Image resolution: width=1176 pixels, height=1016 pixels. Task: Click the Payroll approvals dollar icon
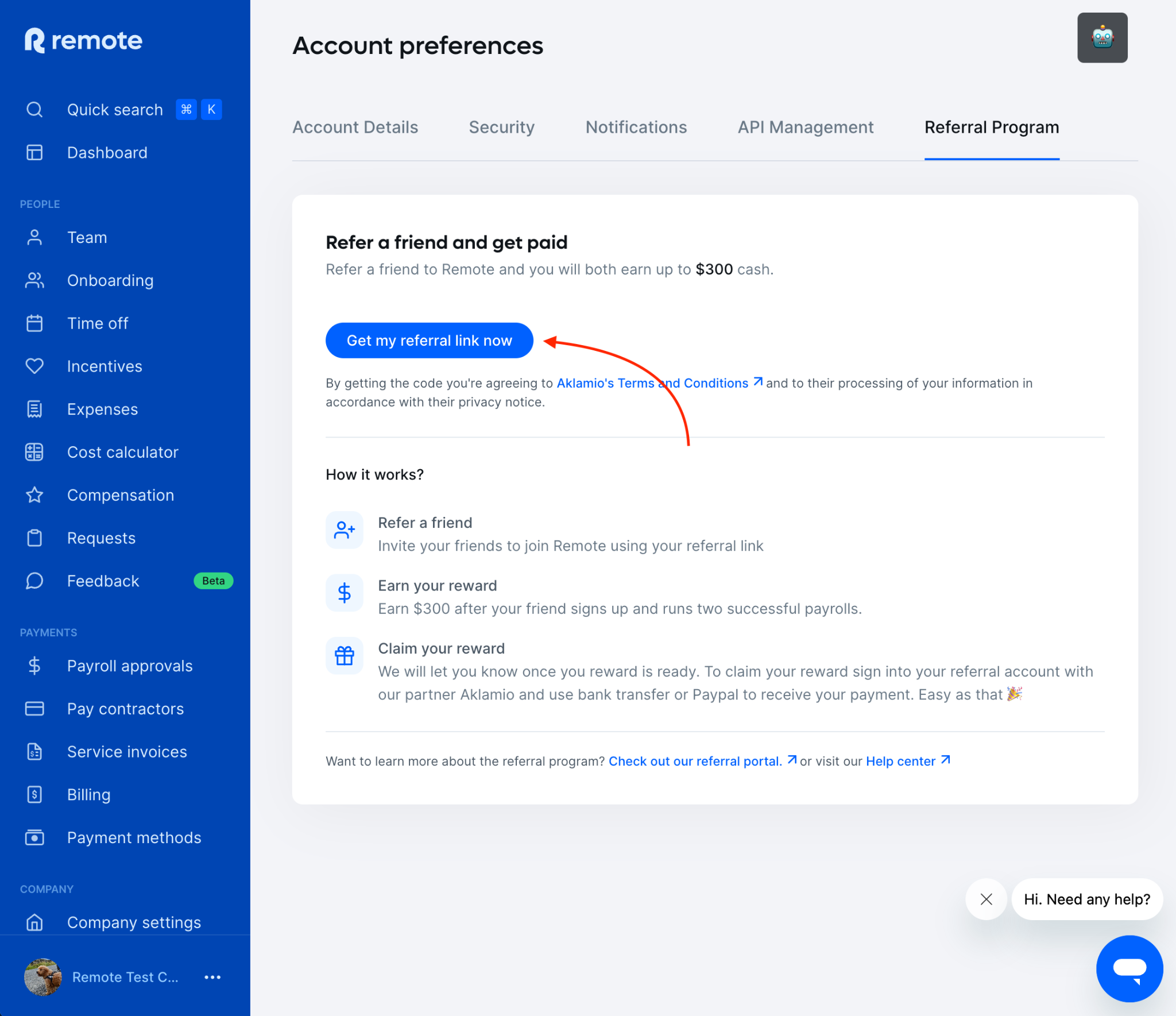pos(34,666)
